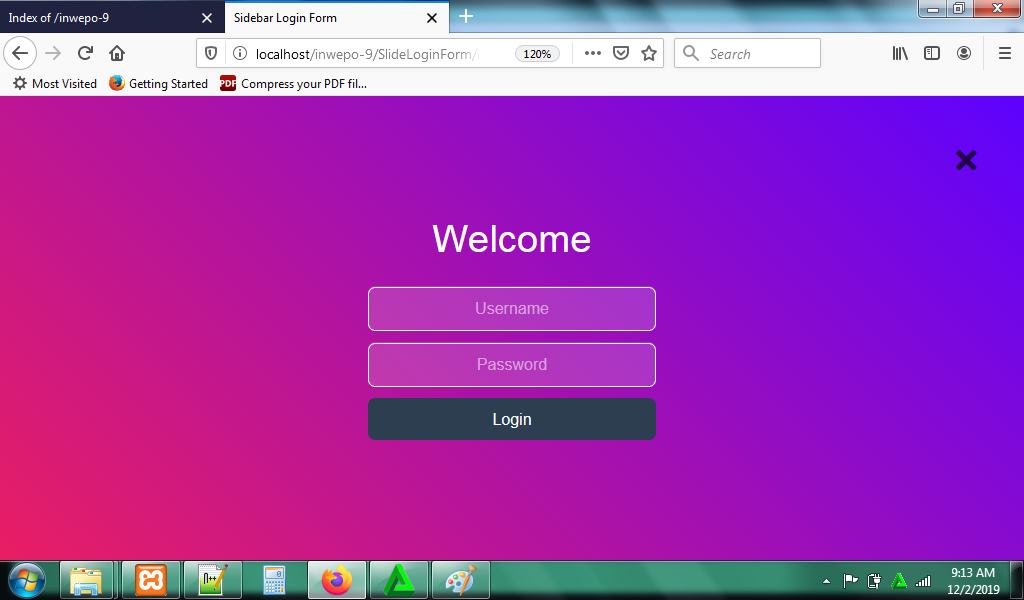Click the localhost URL in address bar
The height and width of the screenshot is (600, 1024).
click(x=367, y=54)
